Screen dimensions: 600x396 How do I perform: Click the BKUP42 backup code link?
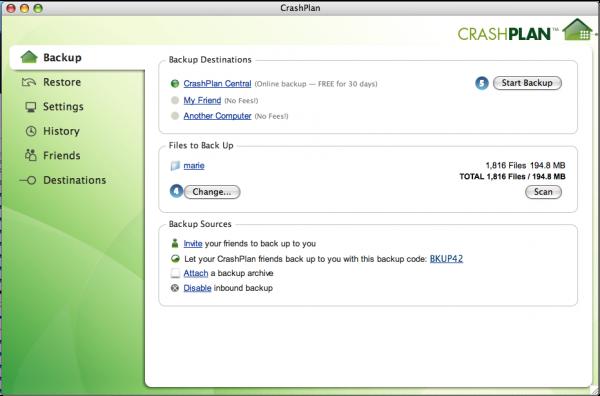pos(447,259)
